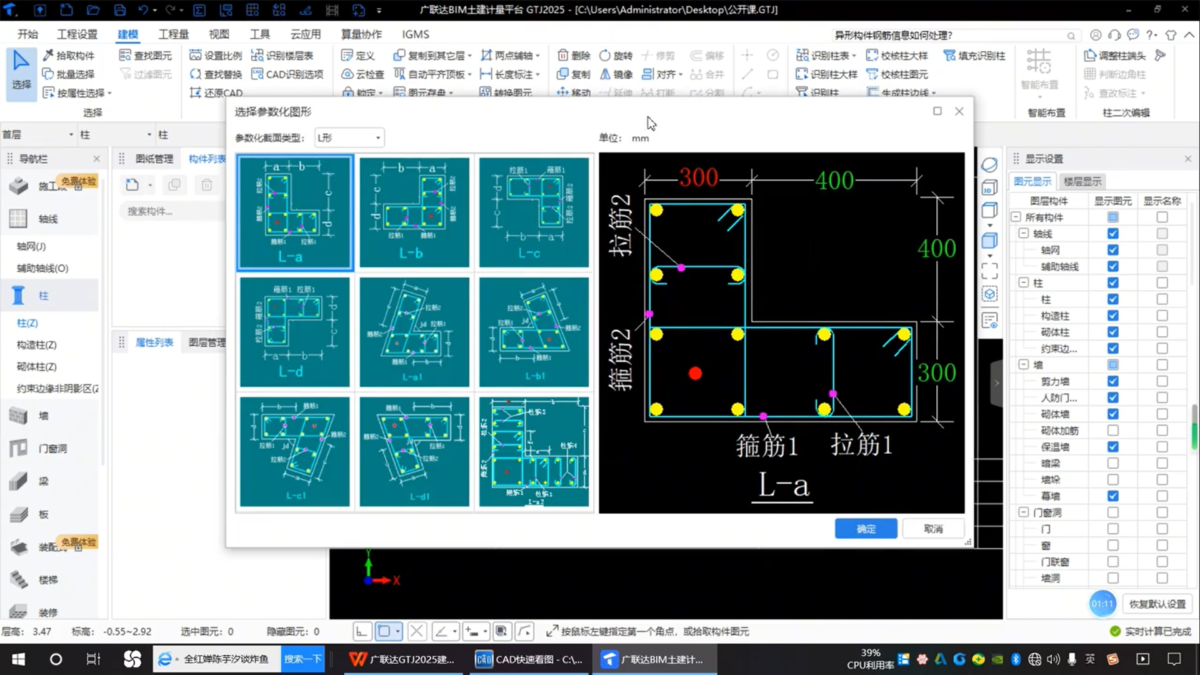Open 自动平齐顶板 dropdown
Viewport: 1200px width, 675px height.
432,74
